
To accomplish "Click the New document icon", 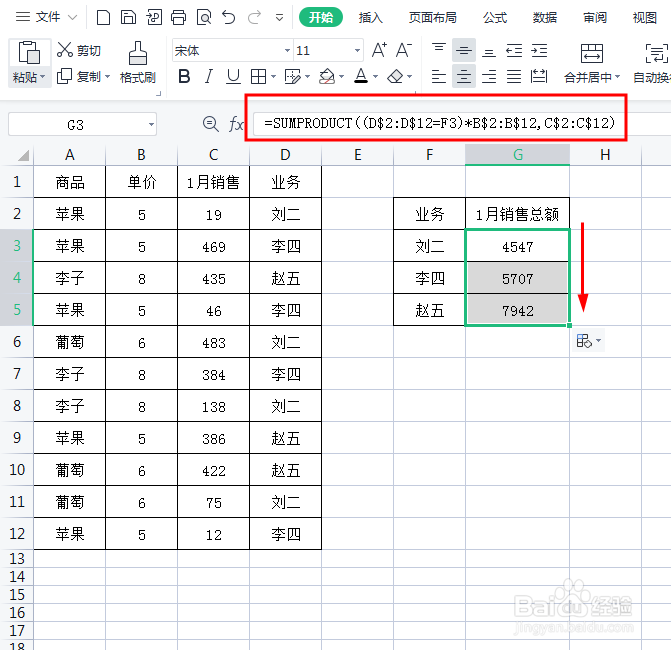I will (103, 18).
